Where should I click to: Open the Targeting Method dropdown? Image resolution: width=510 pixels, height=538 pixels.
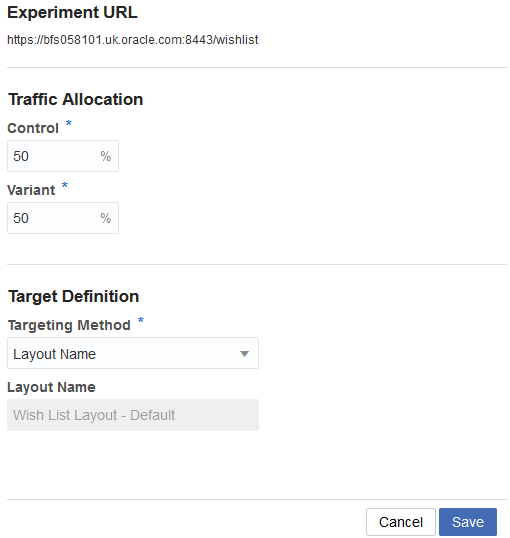click(133, 353)
